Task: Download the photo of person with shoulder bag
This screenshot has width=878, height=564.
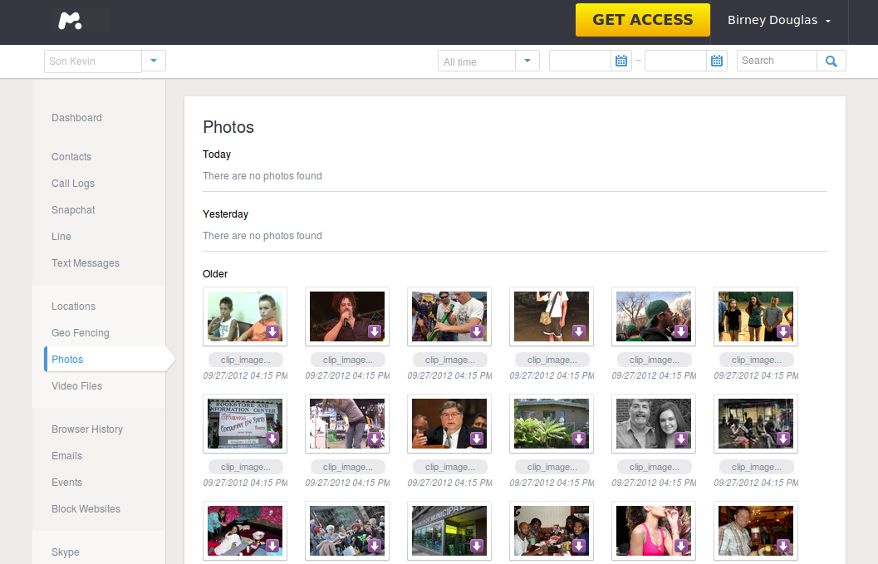Action: pyautogui.click(x=579, y=332)
